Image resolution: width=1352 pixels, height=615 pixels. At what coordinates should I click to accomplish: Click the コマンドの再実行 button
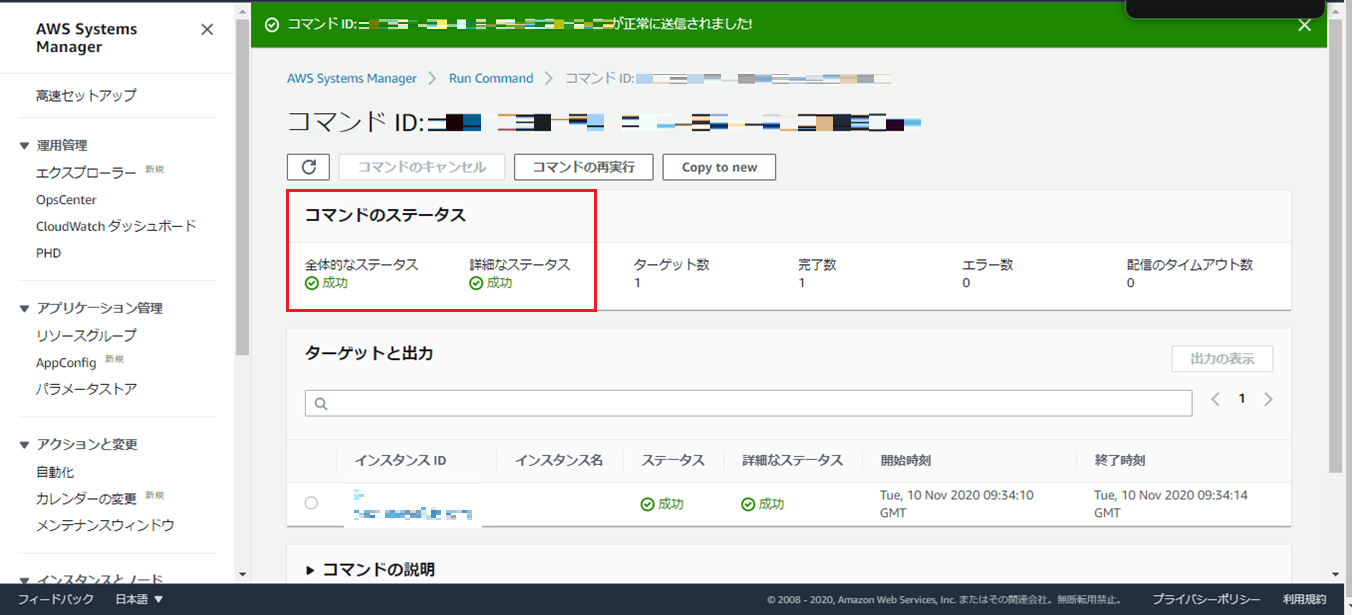coord(583,167)
